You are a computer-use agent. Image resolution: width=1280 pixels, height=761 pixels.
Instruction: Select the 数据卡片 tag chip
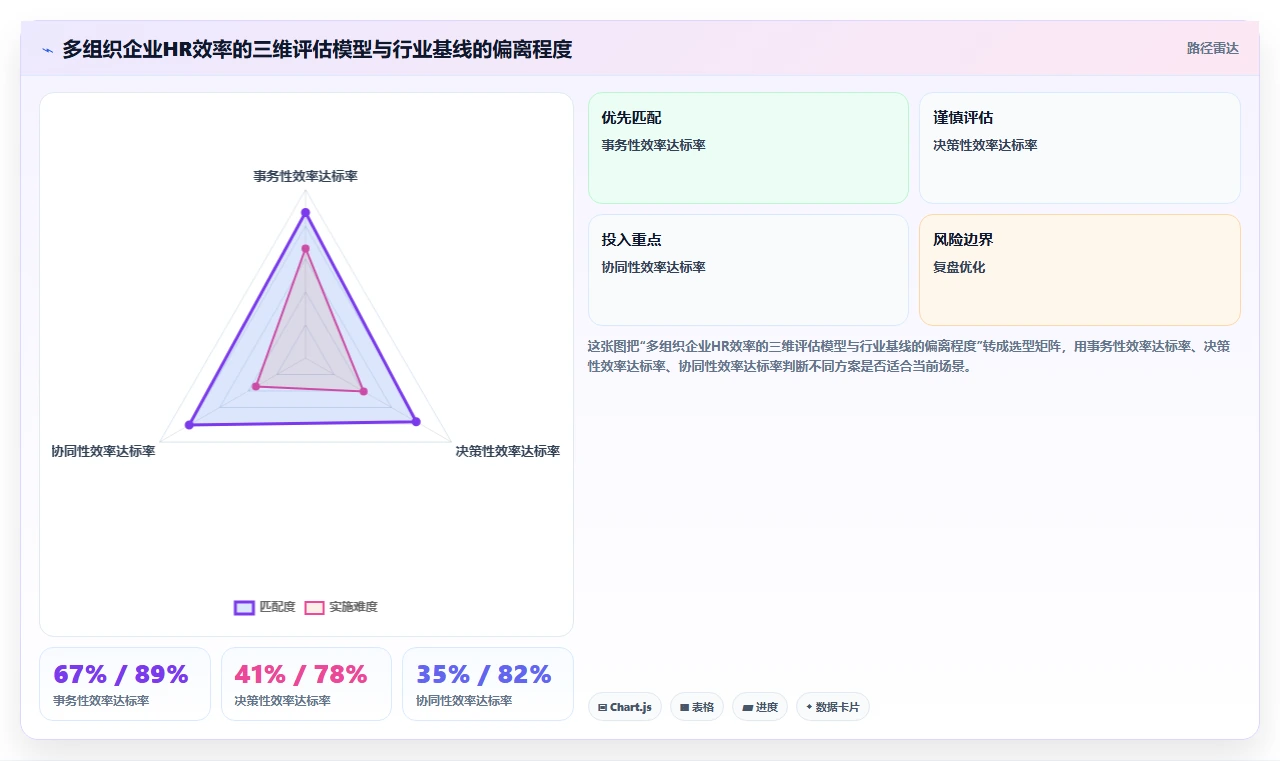point(833,707)
